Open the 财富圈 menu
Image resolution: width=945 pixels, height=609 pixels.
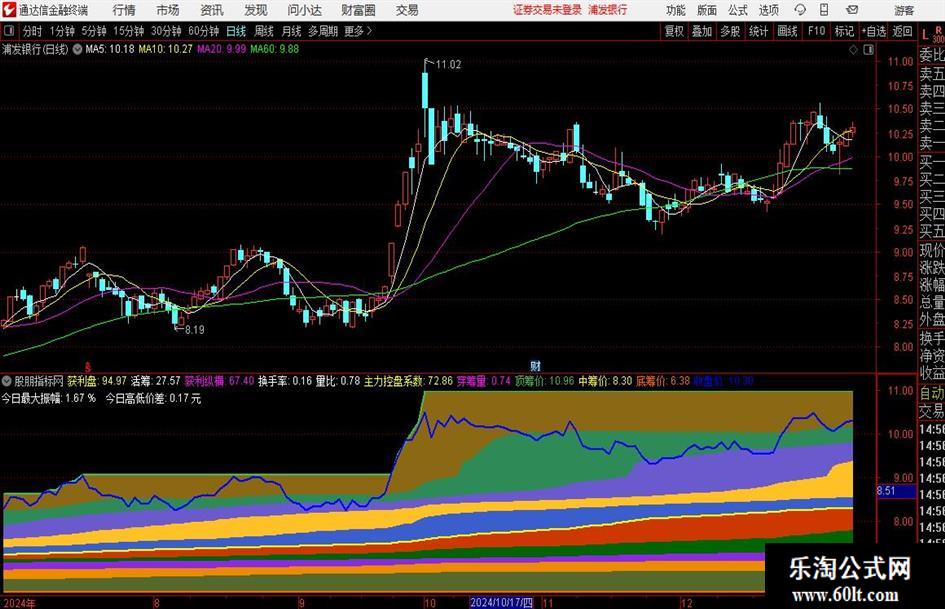click(x=358, y=10)
